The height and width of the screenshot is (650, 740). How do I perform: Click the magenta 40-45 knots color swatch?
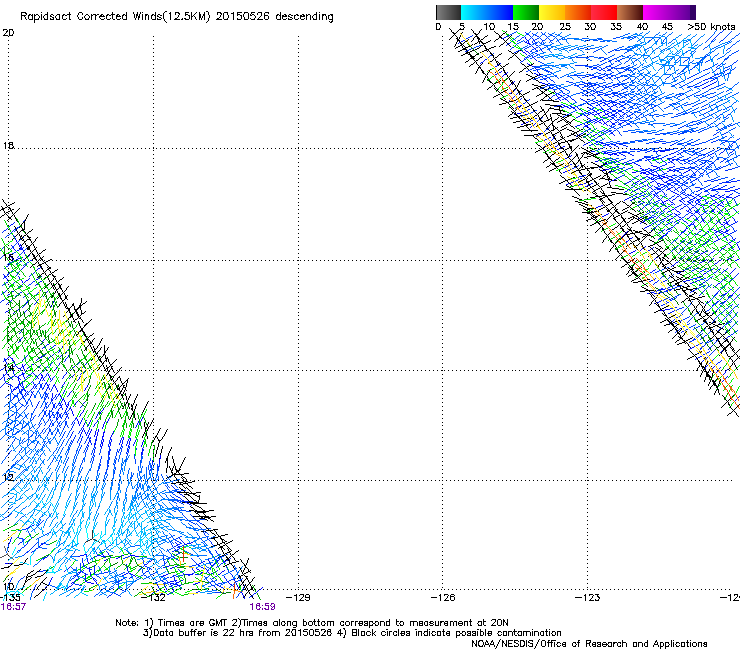pyautogui.click(x=656, y=12)
